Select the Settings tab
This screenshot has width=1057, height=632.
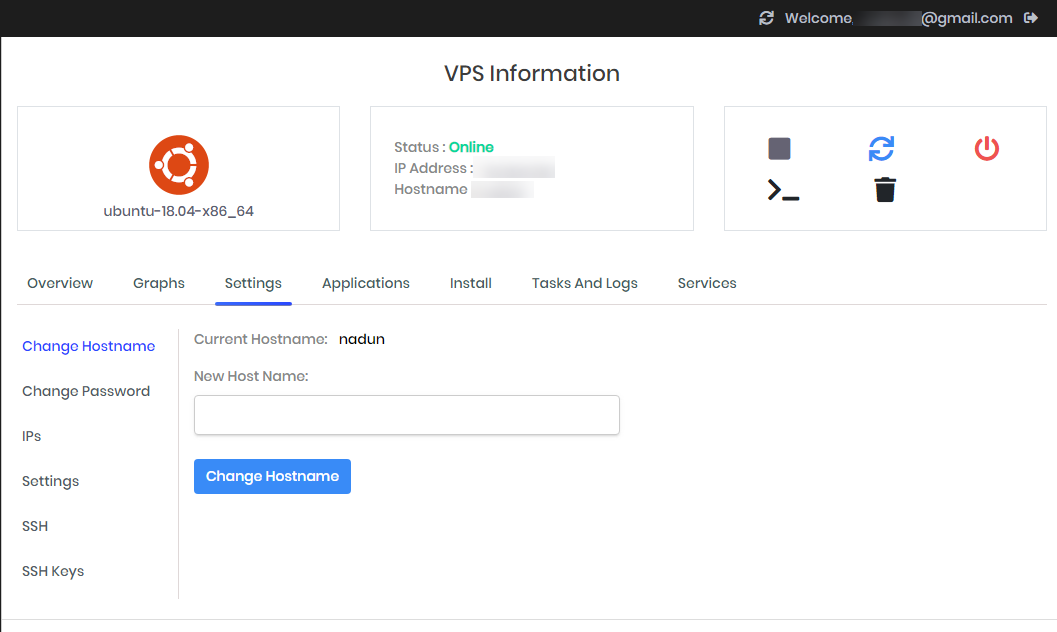coord(253,283)
